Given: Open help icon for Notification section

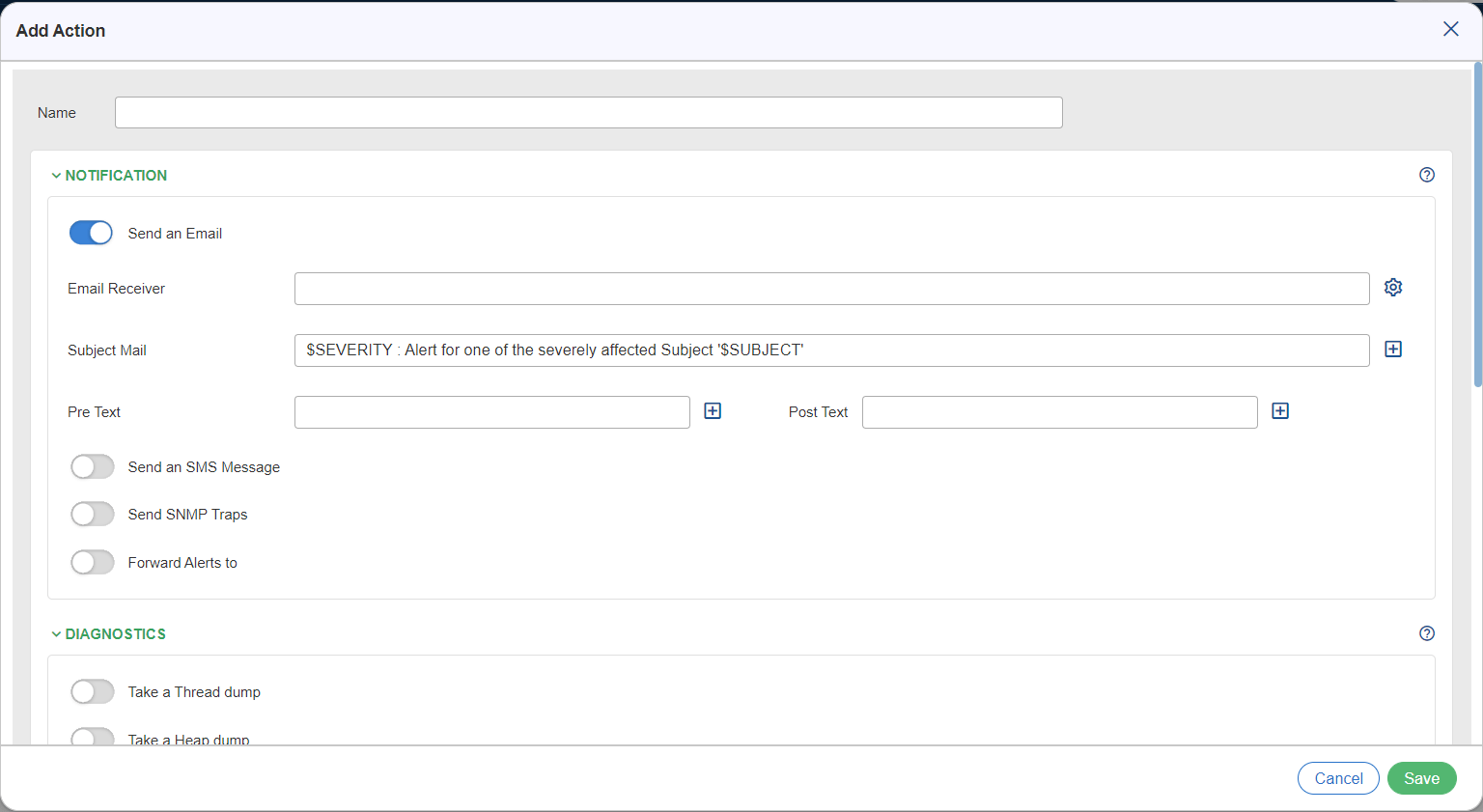Looking at the screenshot, I should [x=1427, y=175].
